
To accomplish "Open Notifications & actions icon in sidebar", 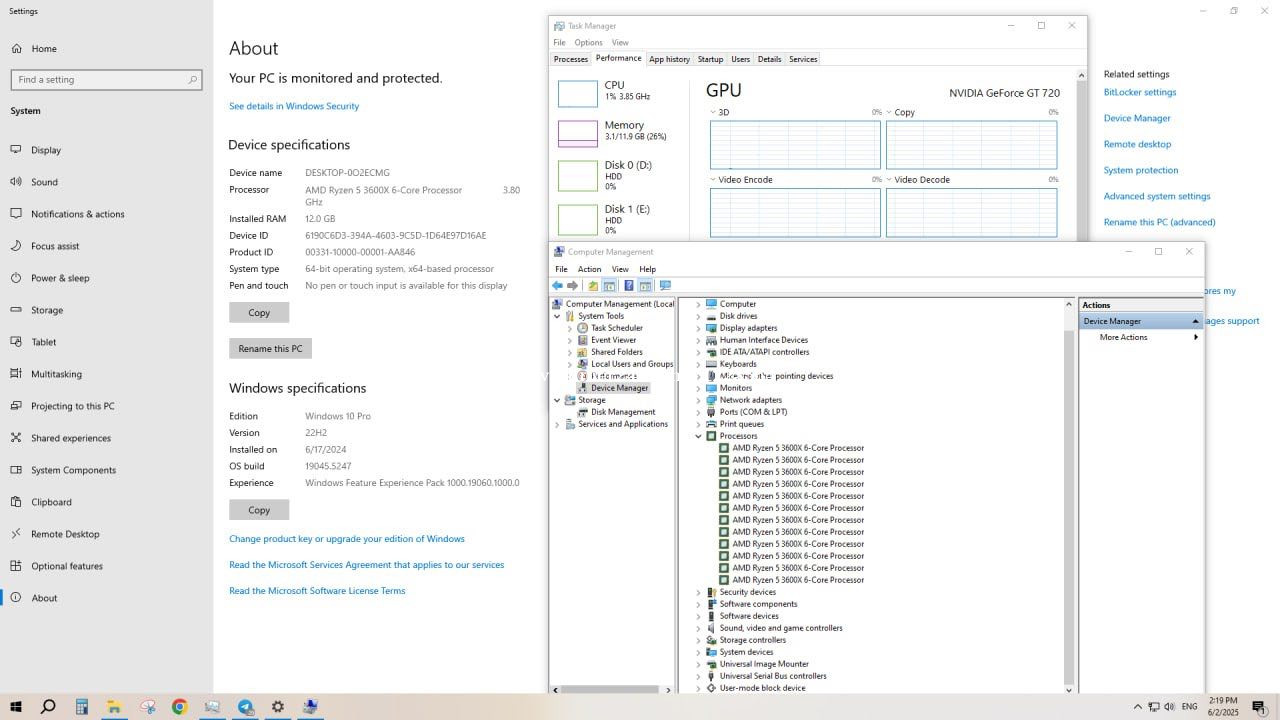I will click(x=16, y=214).
